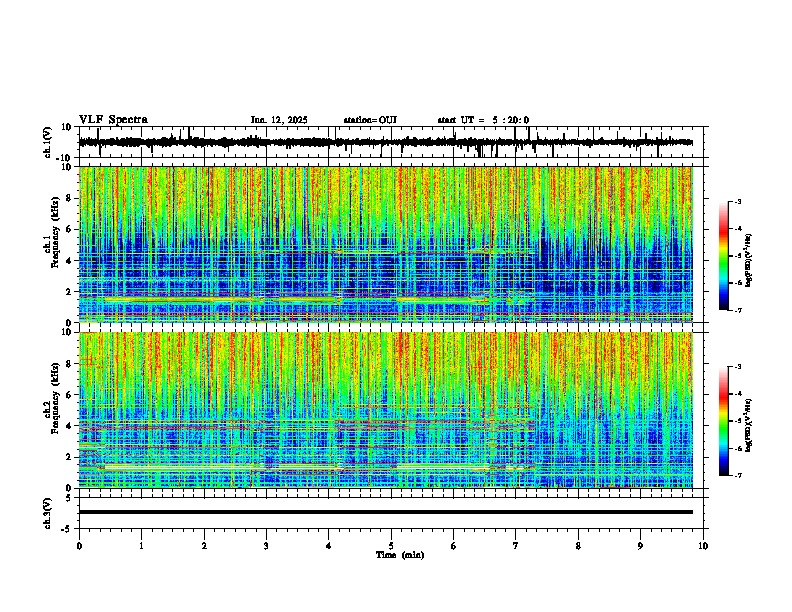Click time axis tick label '9'

640,546
